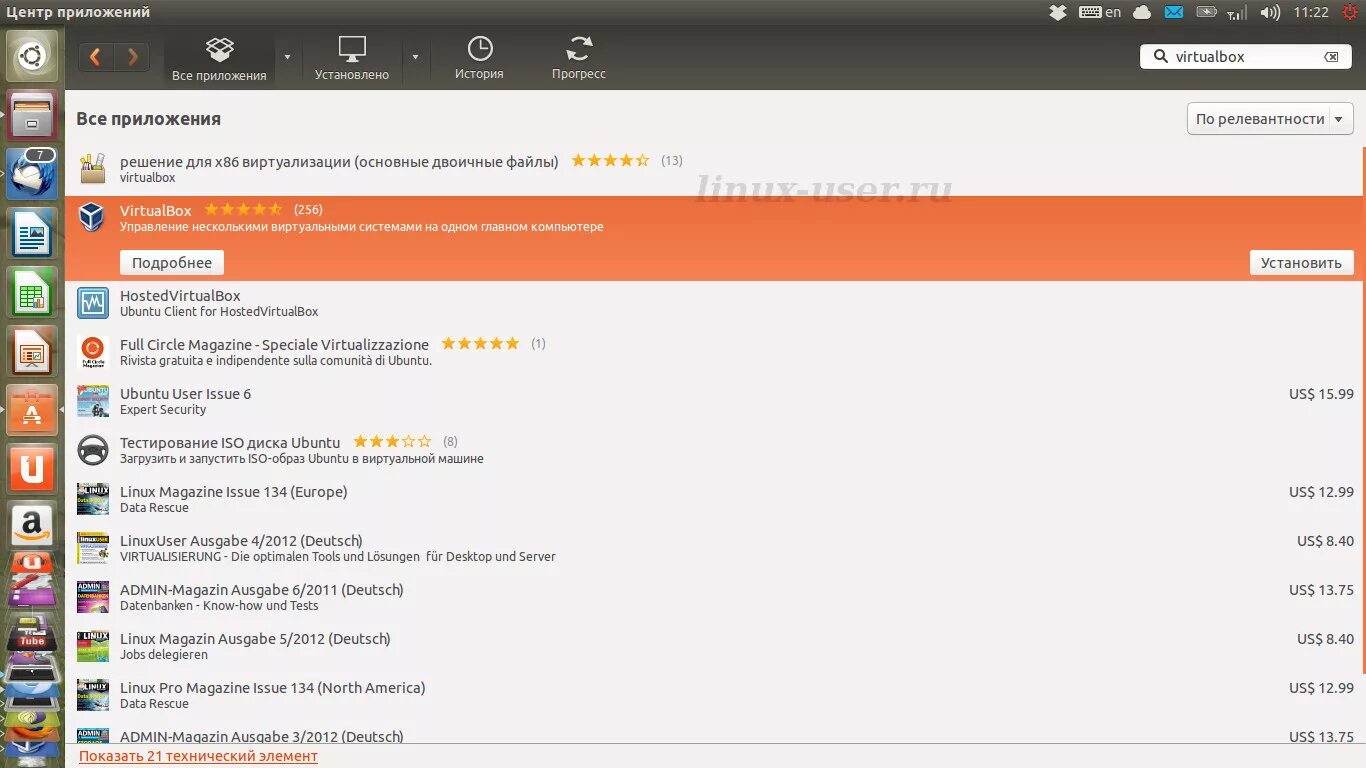Open the battery indicator in the top panel
This screenshot has height=768, width=1366.
click(x=1207, y=12)
